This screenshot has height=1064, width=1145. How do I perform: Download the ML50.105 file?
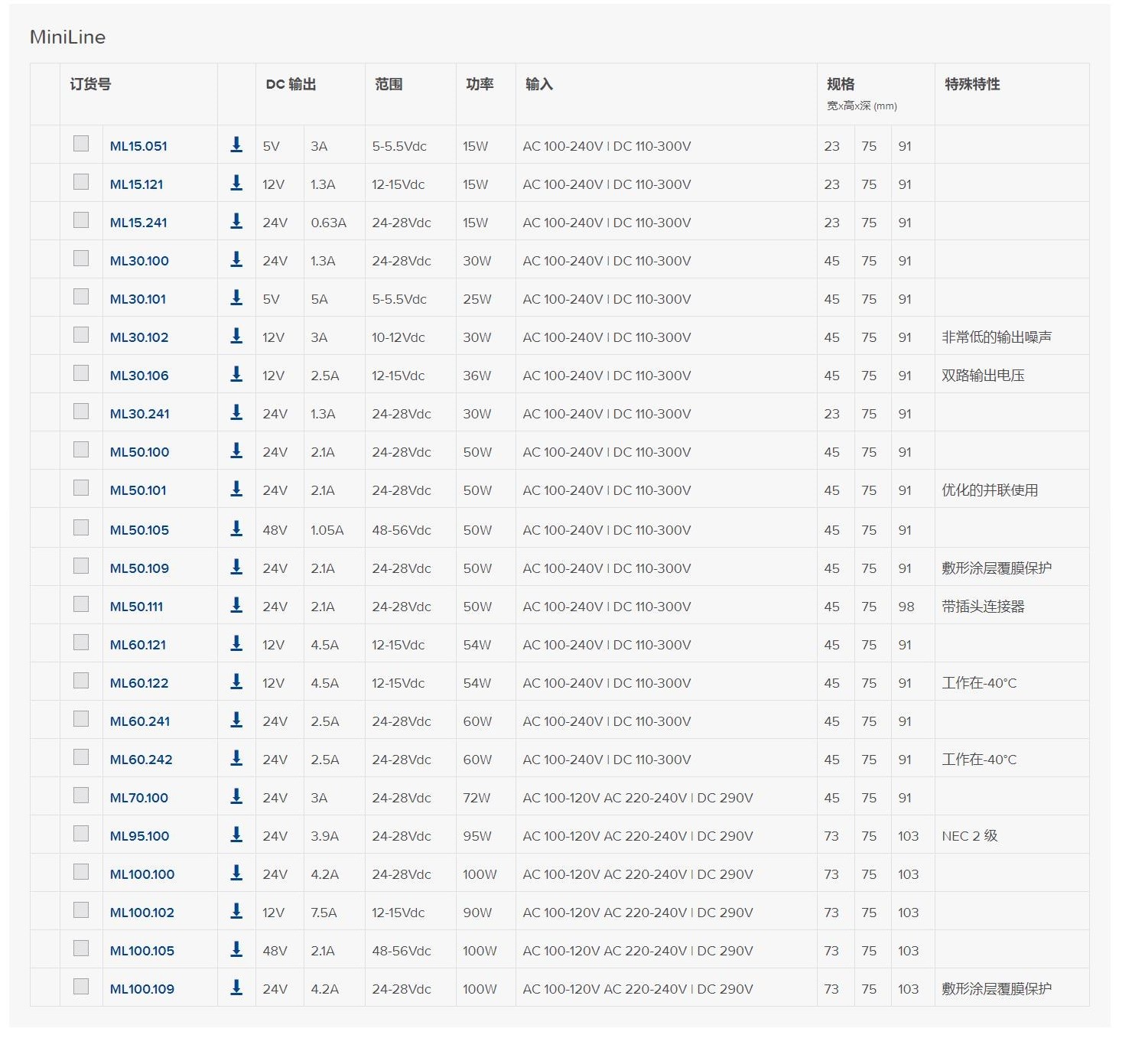[x=236, y=529]
